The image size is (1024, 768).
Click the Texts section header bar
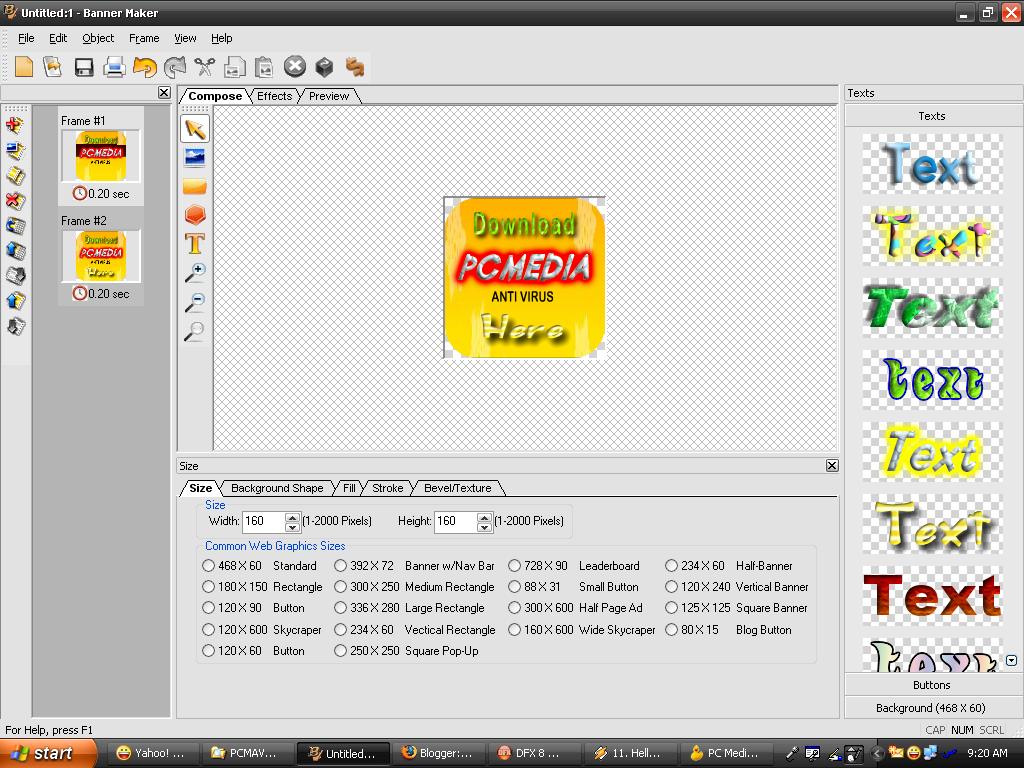931,116
